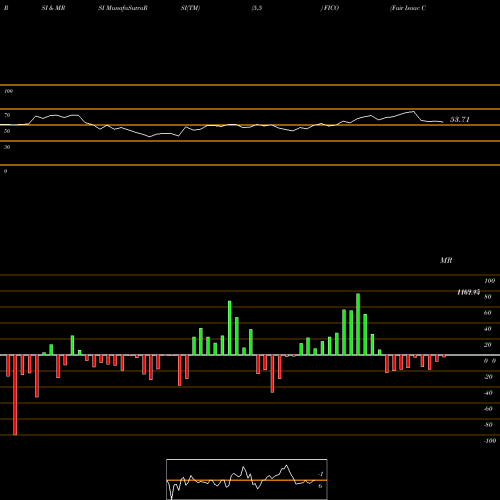Click the price value beside MR scale
The height and width of the screenshot is (500, 500).
pos(468,292)
